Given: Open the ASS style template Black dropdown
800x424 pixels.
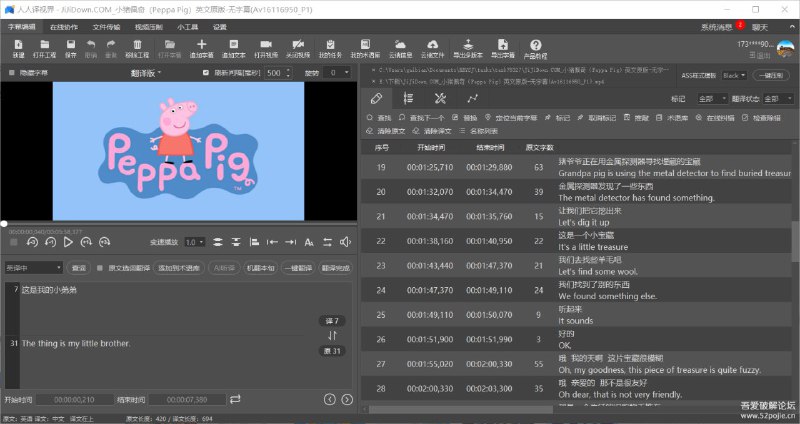Looking at the screenshot, I should [735, 75].
